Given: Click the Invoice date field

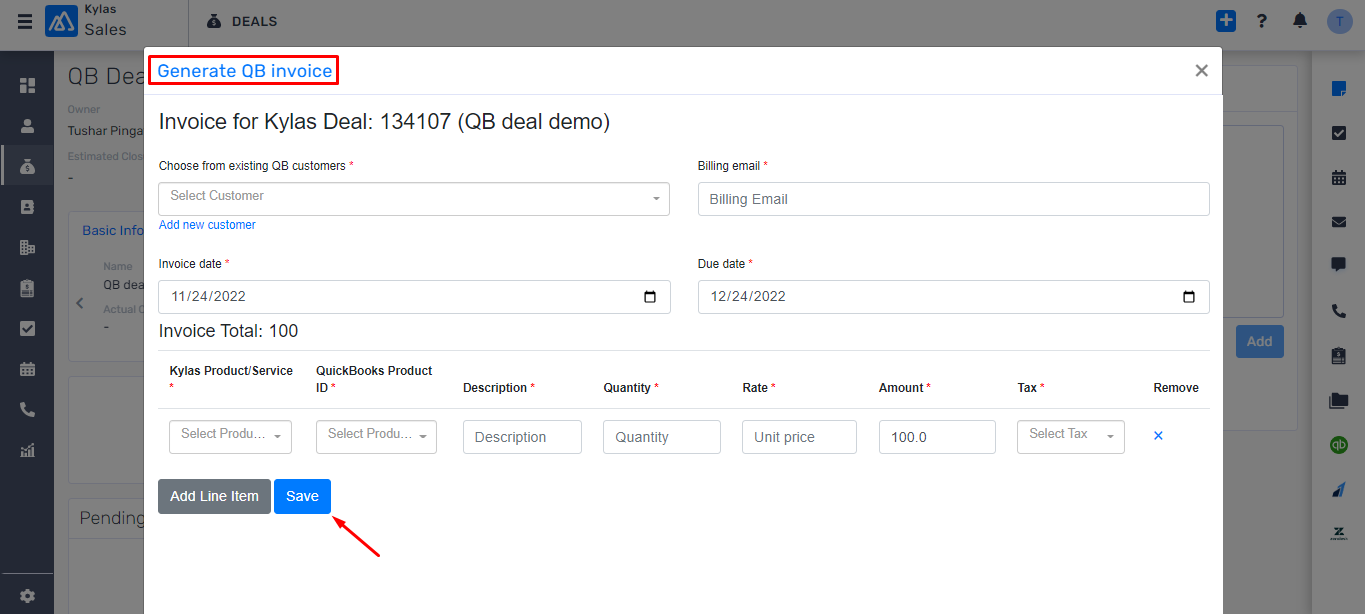Looking at the screenshot, I should [414, 297].
